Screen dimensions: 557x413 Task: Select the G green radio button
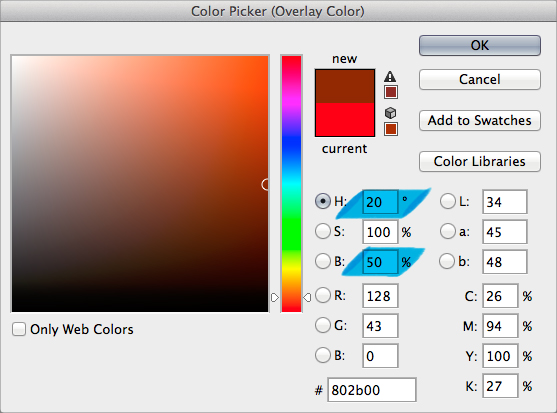(x=323, y=325)
